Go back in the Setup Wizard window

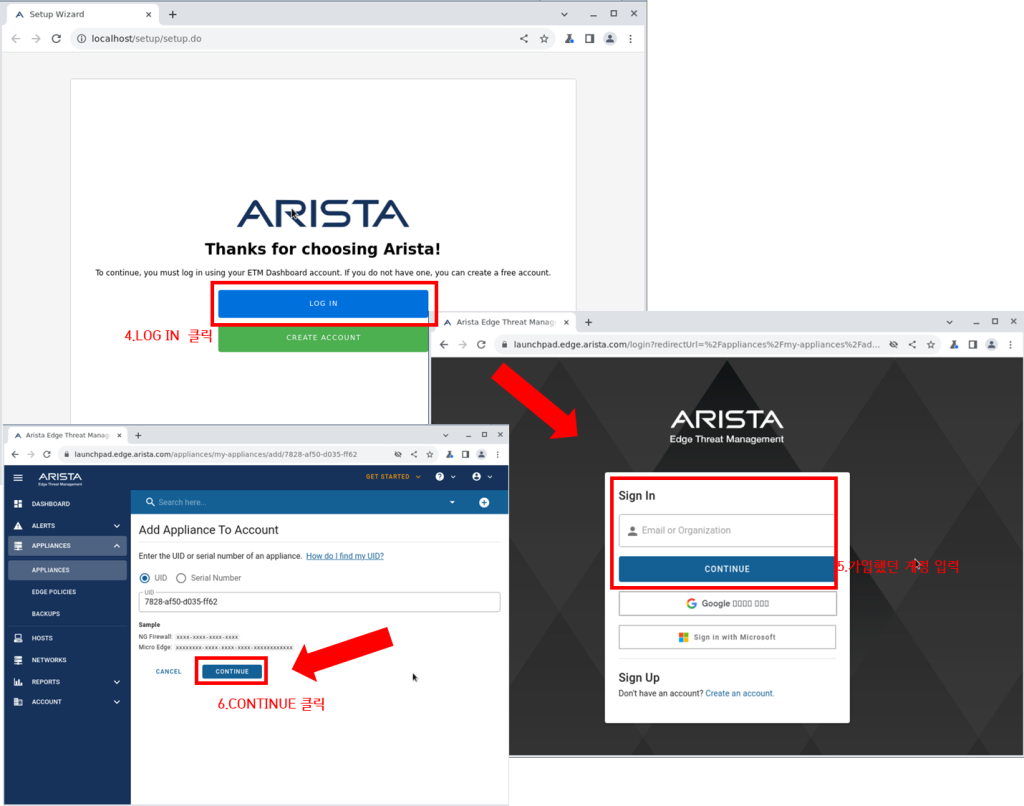point(16,39)
